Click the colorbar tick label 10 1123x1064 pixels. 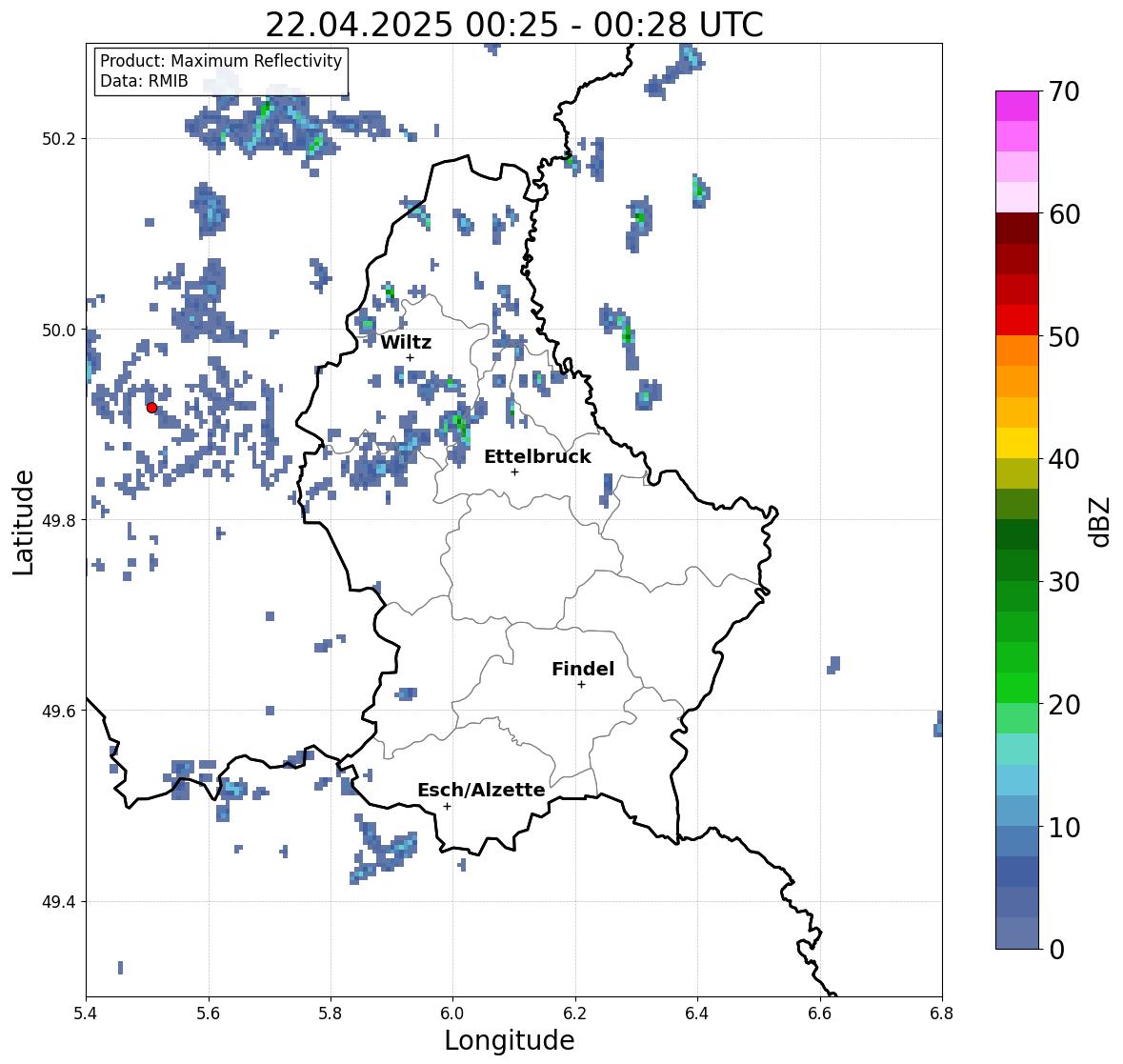coord(1064,827)
